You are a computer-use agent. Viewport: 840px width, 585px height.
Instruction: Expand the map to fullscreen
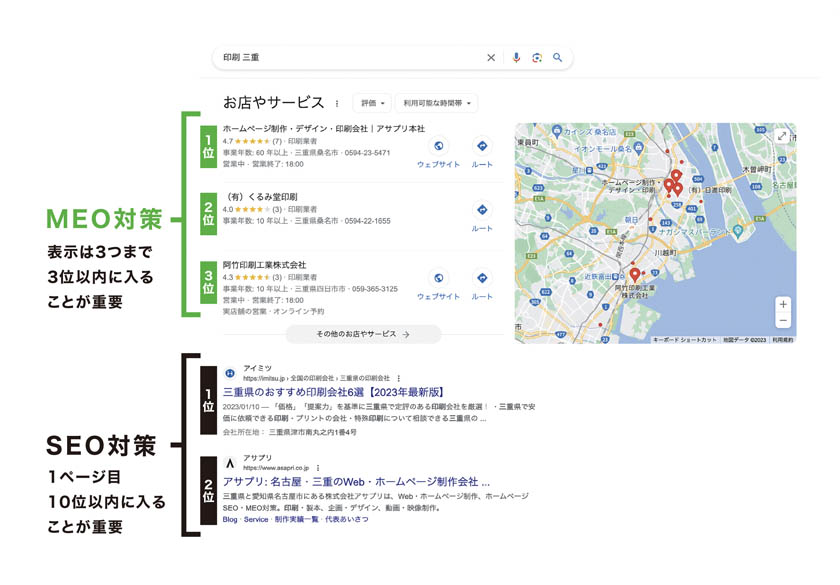click(x=782, y=136)
